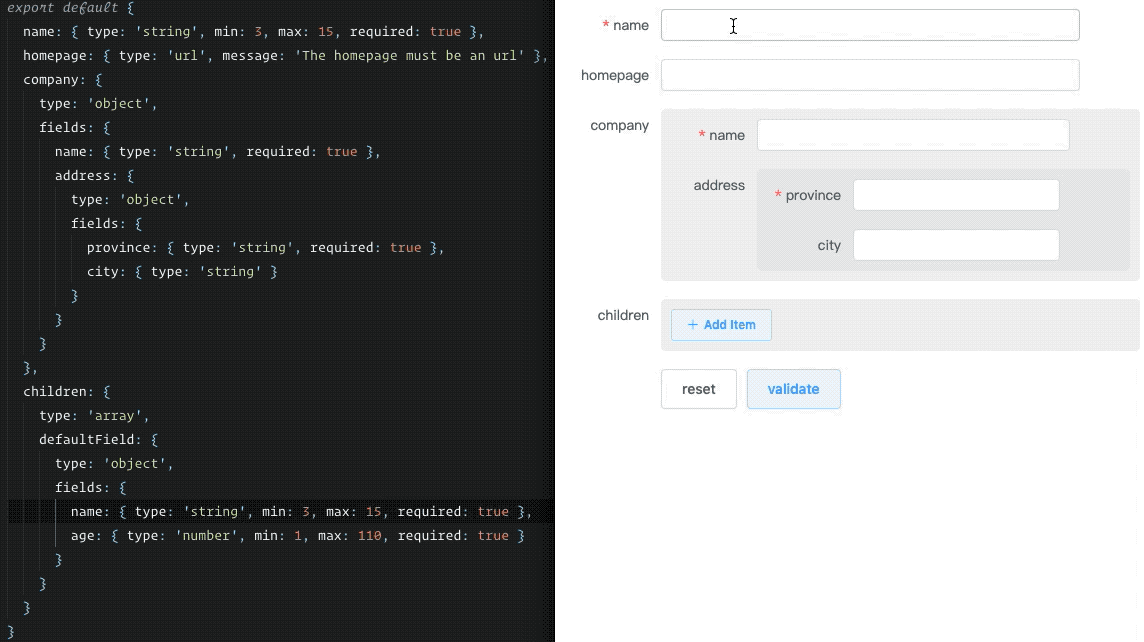Focus the province input field
This screenshot has width=1144, height=642.
point(955,195)
